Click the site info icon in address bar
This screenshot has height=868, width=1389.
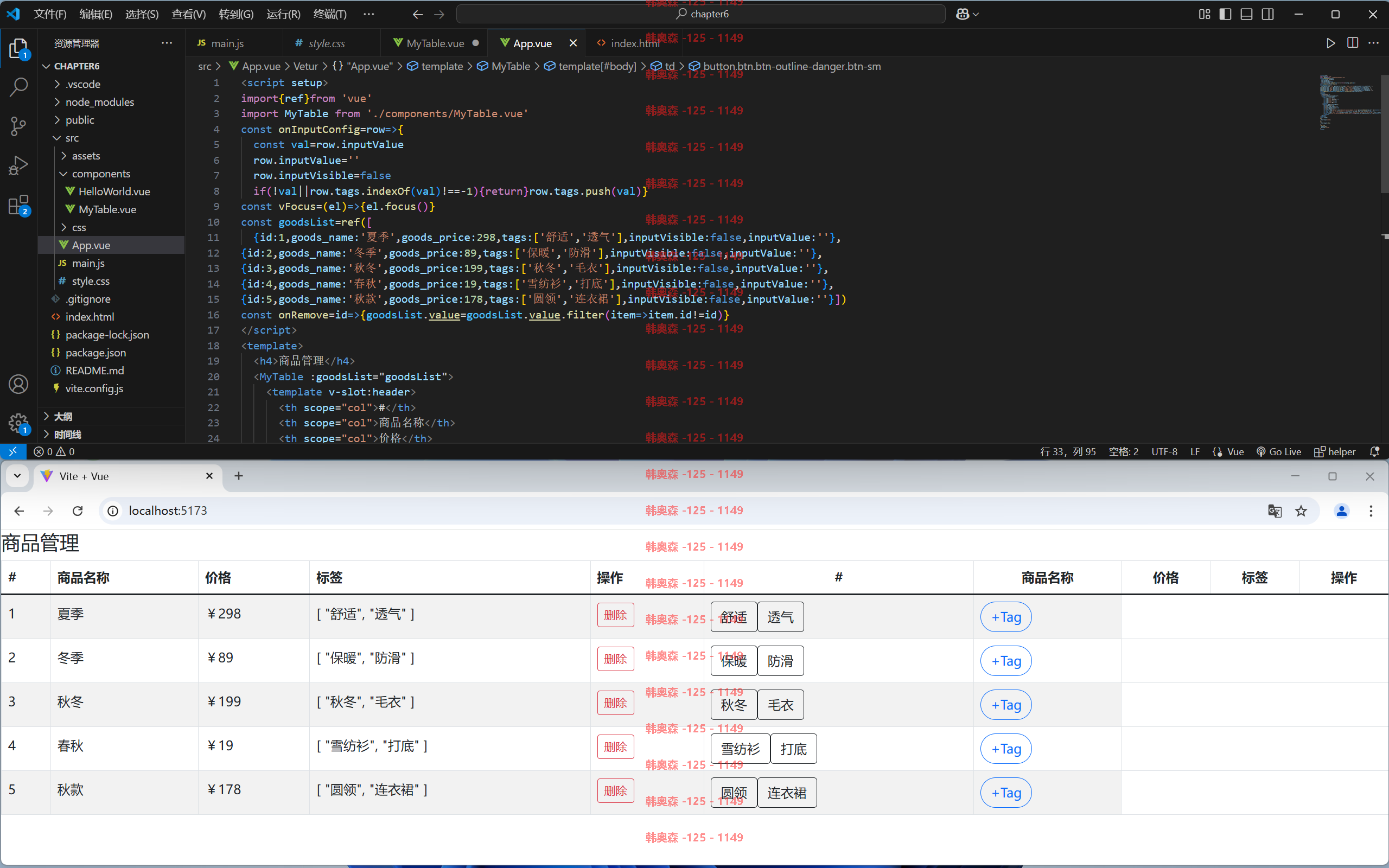coord(113,511)
